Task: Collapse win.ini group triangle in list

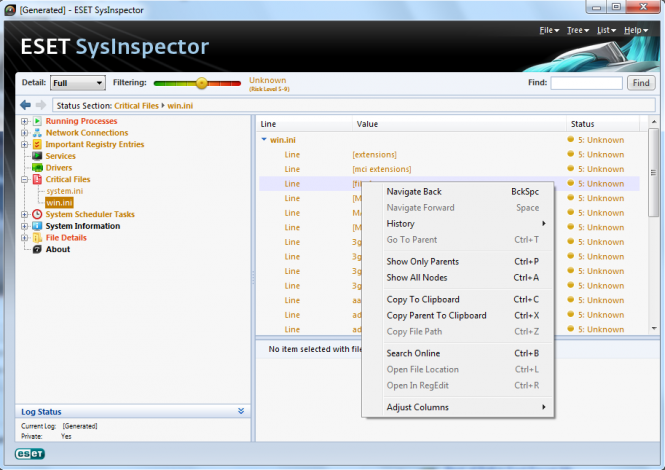Action: click(x=264, y=139)
